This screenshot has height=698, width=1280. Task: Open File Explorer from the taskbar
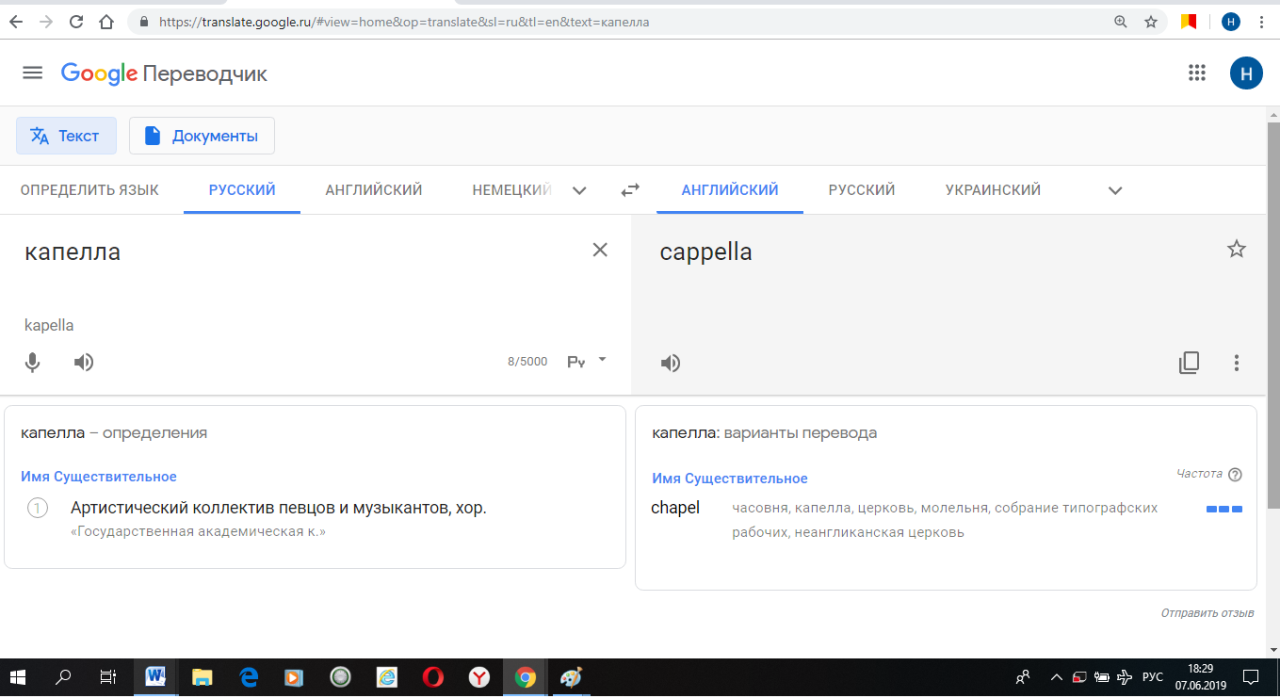click(202, 677)
